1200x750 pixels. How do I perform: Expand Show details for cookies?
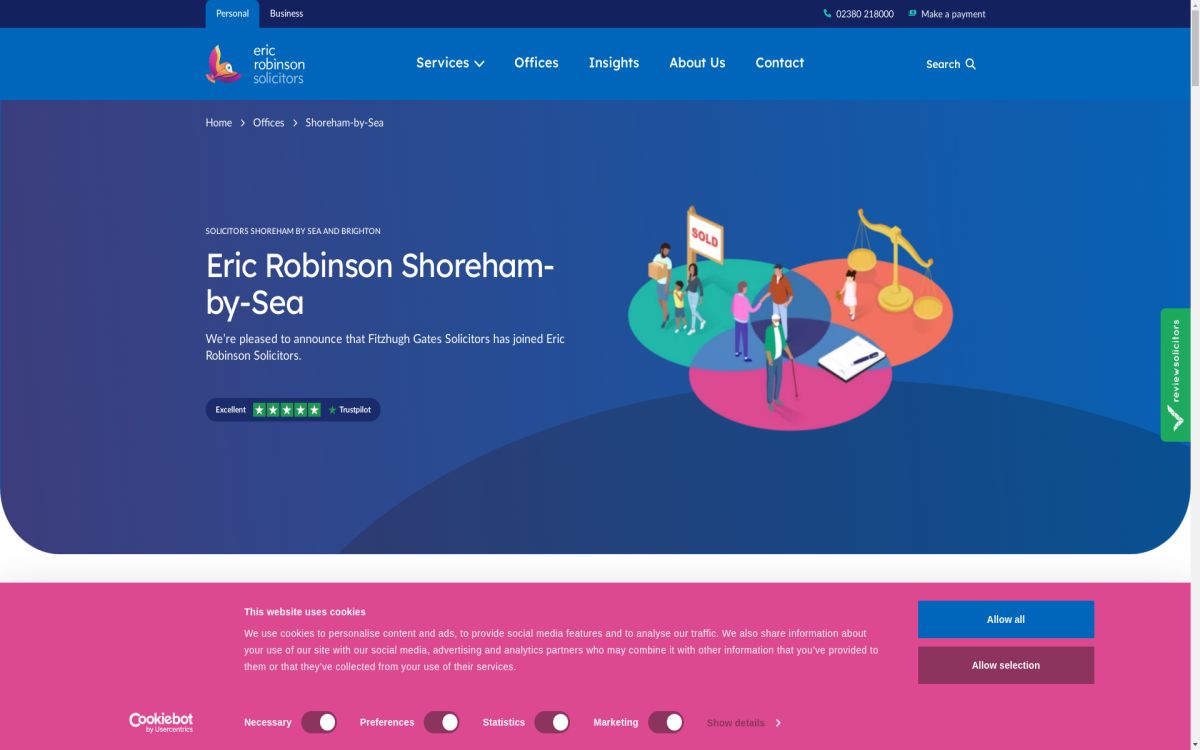click(x=743, y=723)
